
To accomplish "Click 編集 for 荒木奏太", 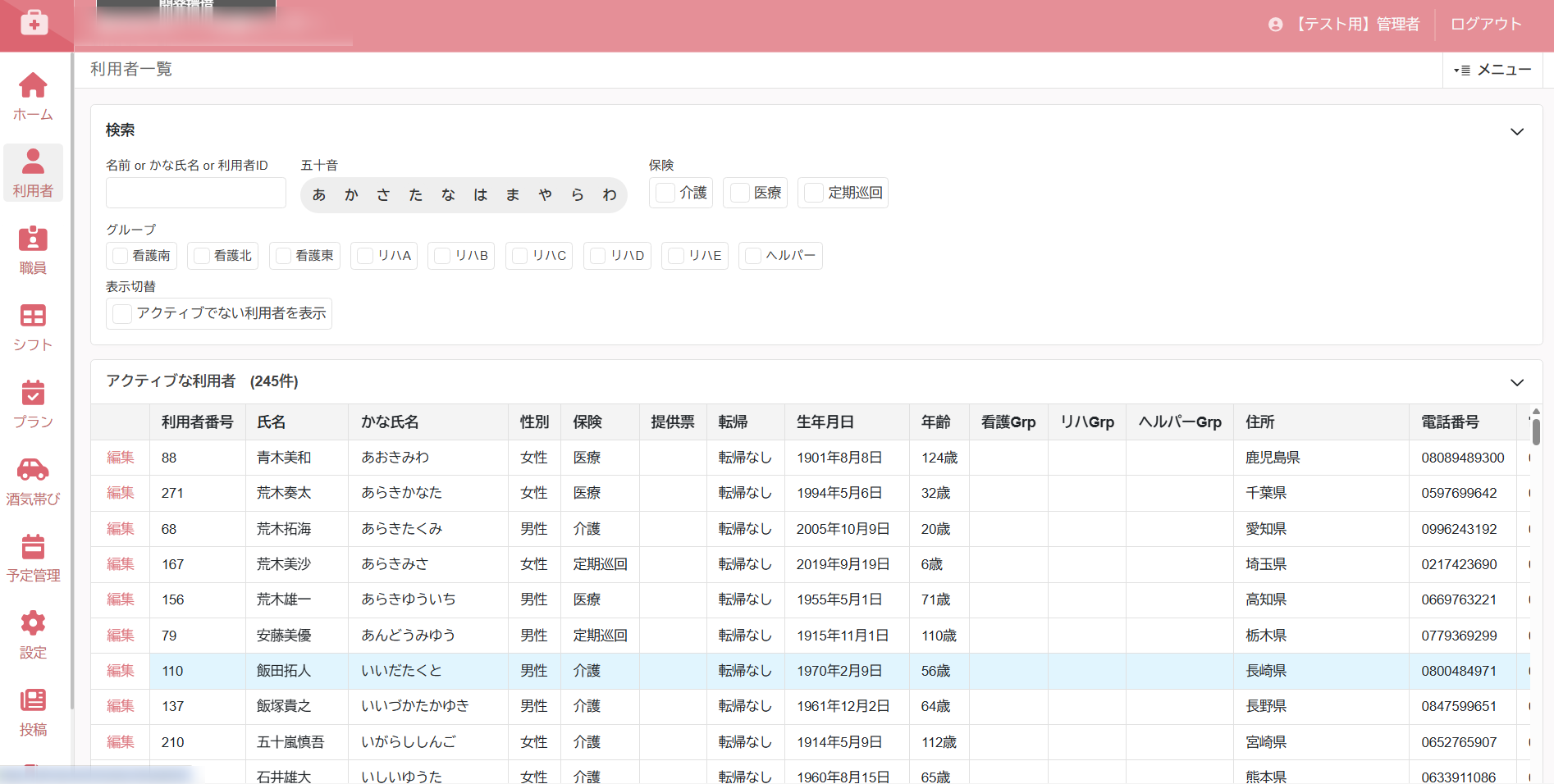I will (121, 493).
